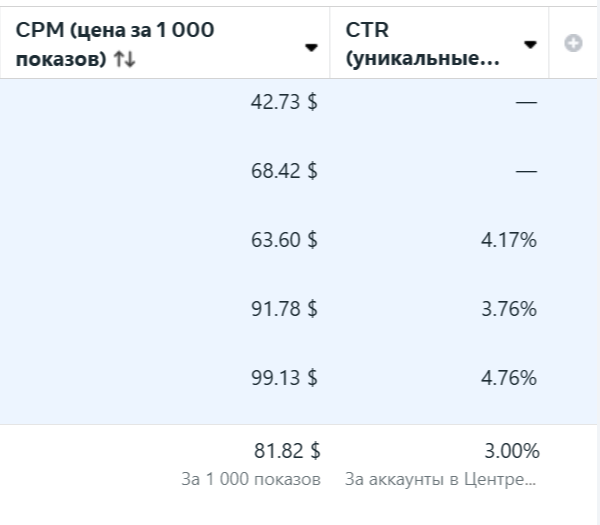Viewport: 600px width, 525px height.
Task: Click the CPM sort arrows icon
Action: (124, 59)
